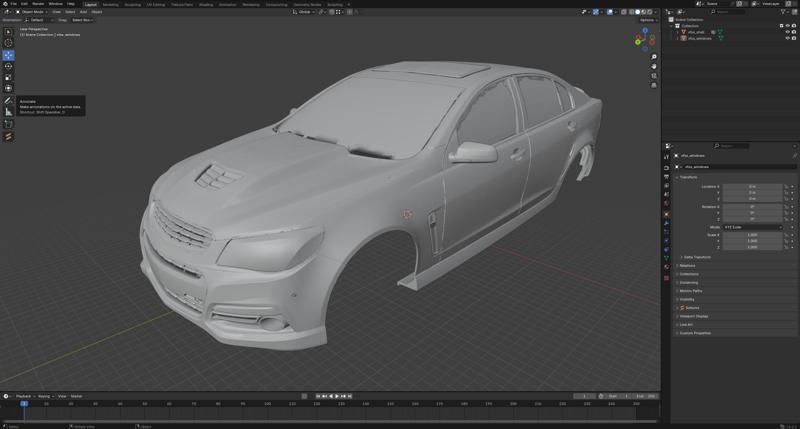Click the Zoom magnifier viewport icon

[653, 58]
